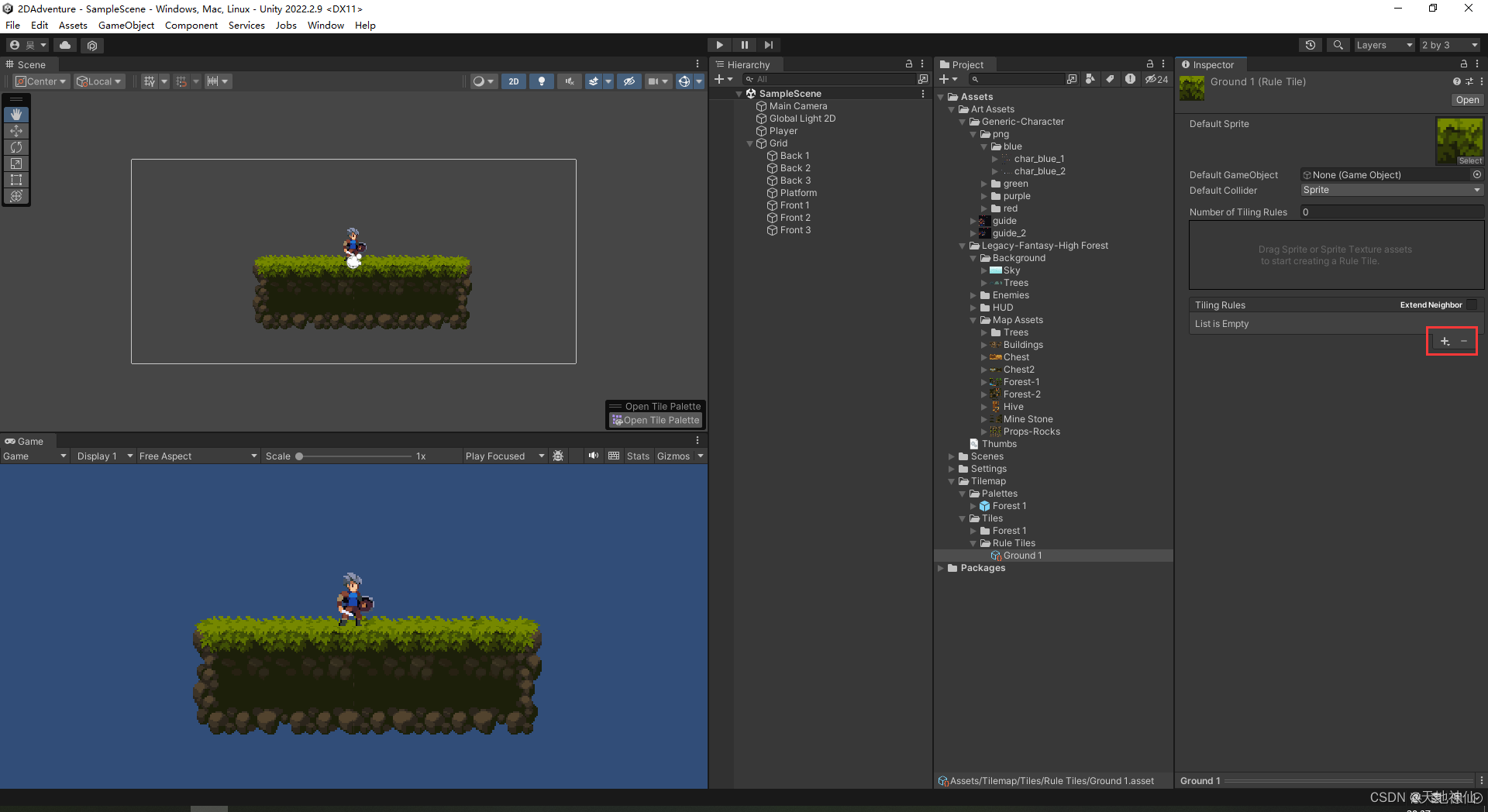The height and width of the screenshot is (812, 1488).
Task: Toggle the Extend Neighbor checkbox
Action: (x=1472, y=305)
